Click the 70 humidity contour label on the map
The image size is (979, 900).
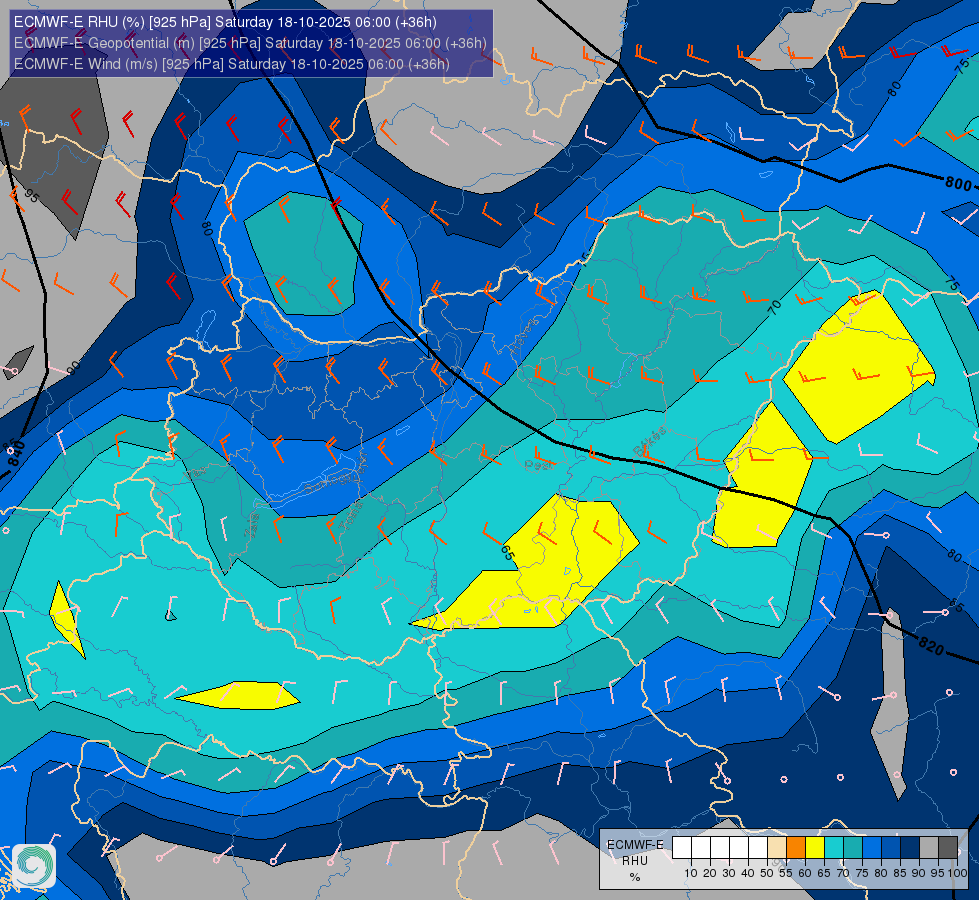(x=774, y=307)
